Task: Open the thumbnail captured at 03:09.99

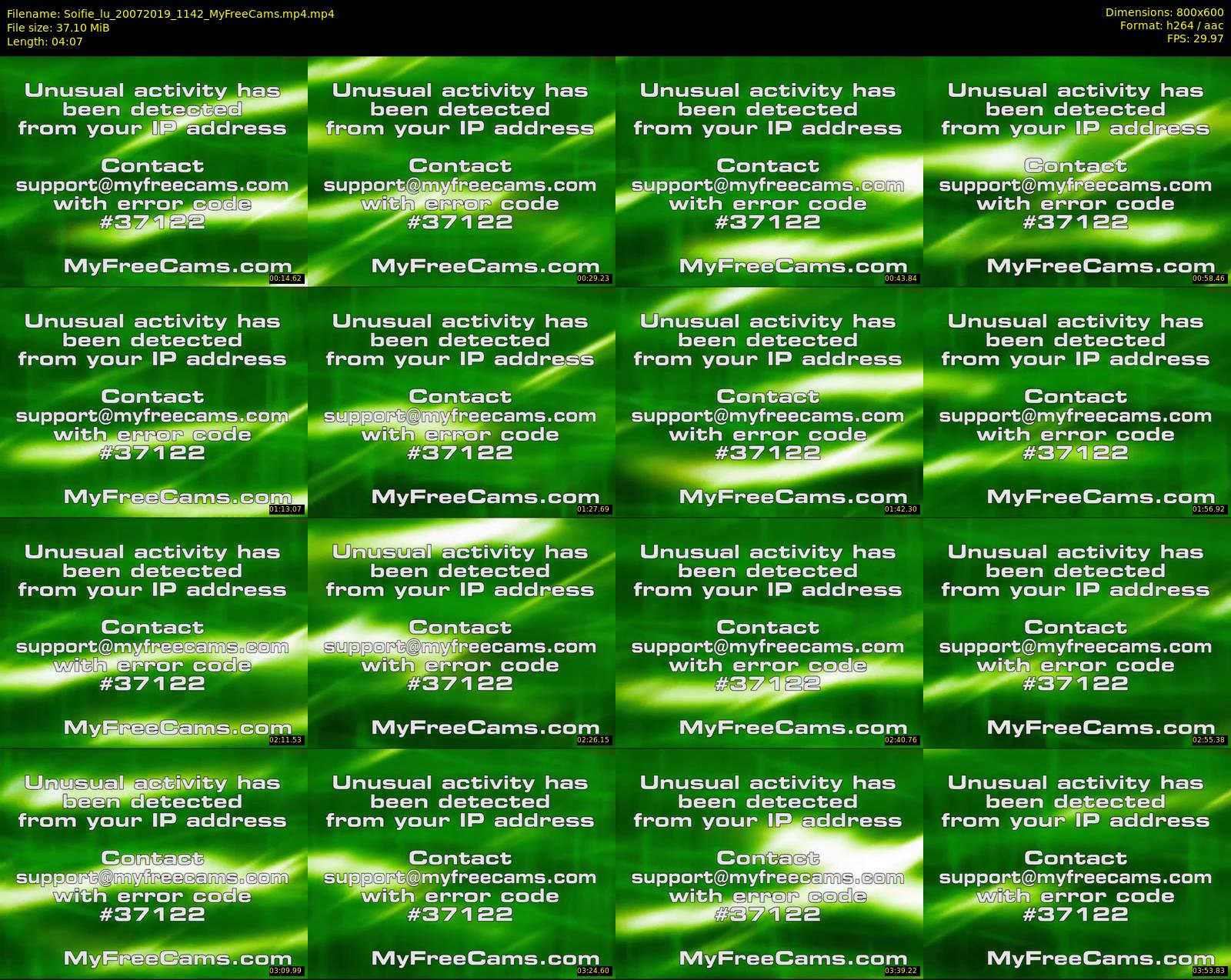Action: [153, 863]
